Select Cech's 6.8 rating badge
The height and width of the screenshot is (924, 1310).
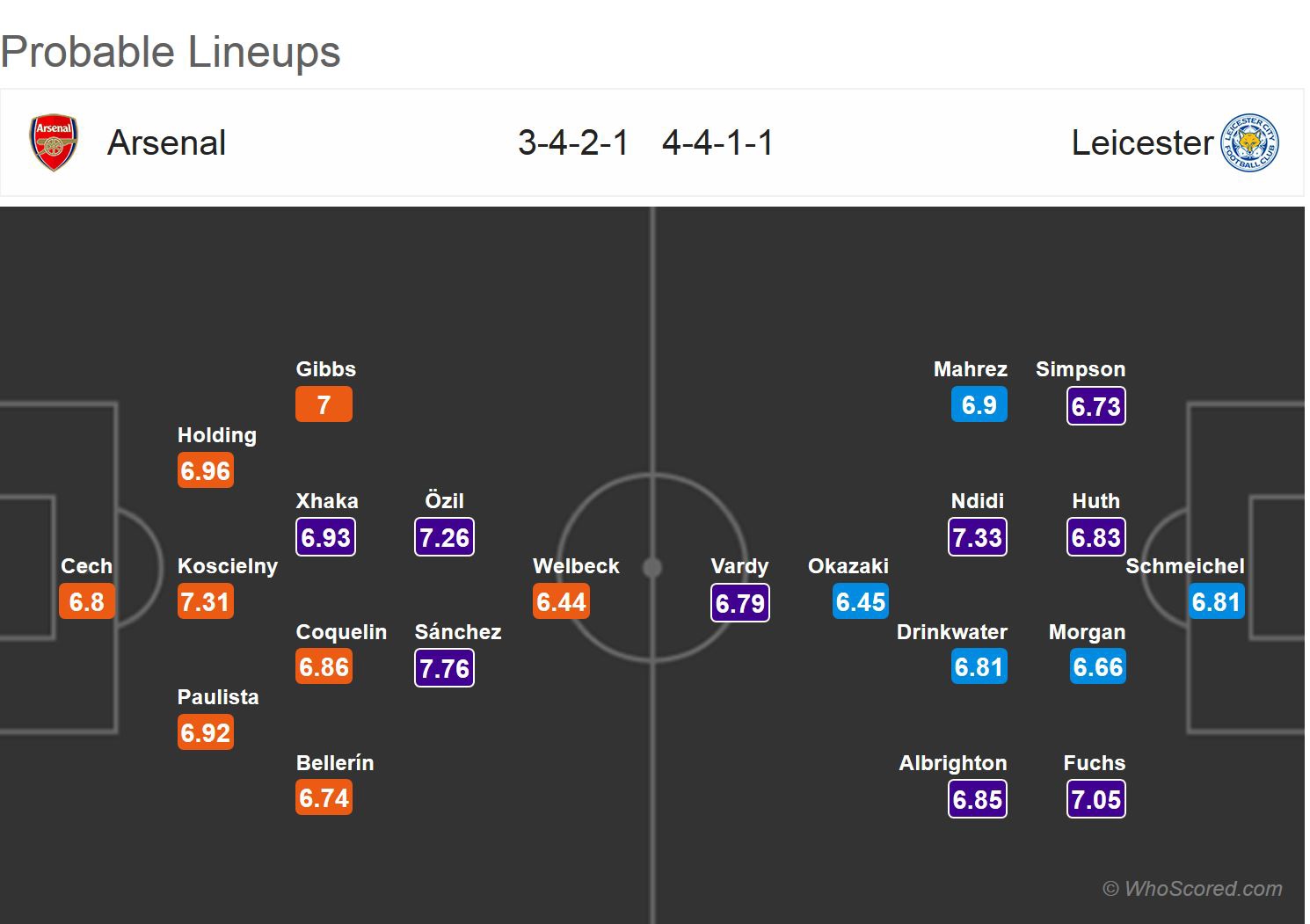click(86, 602)
